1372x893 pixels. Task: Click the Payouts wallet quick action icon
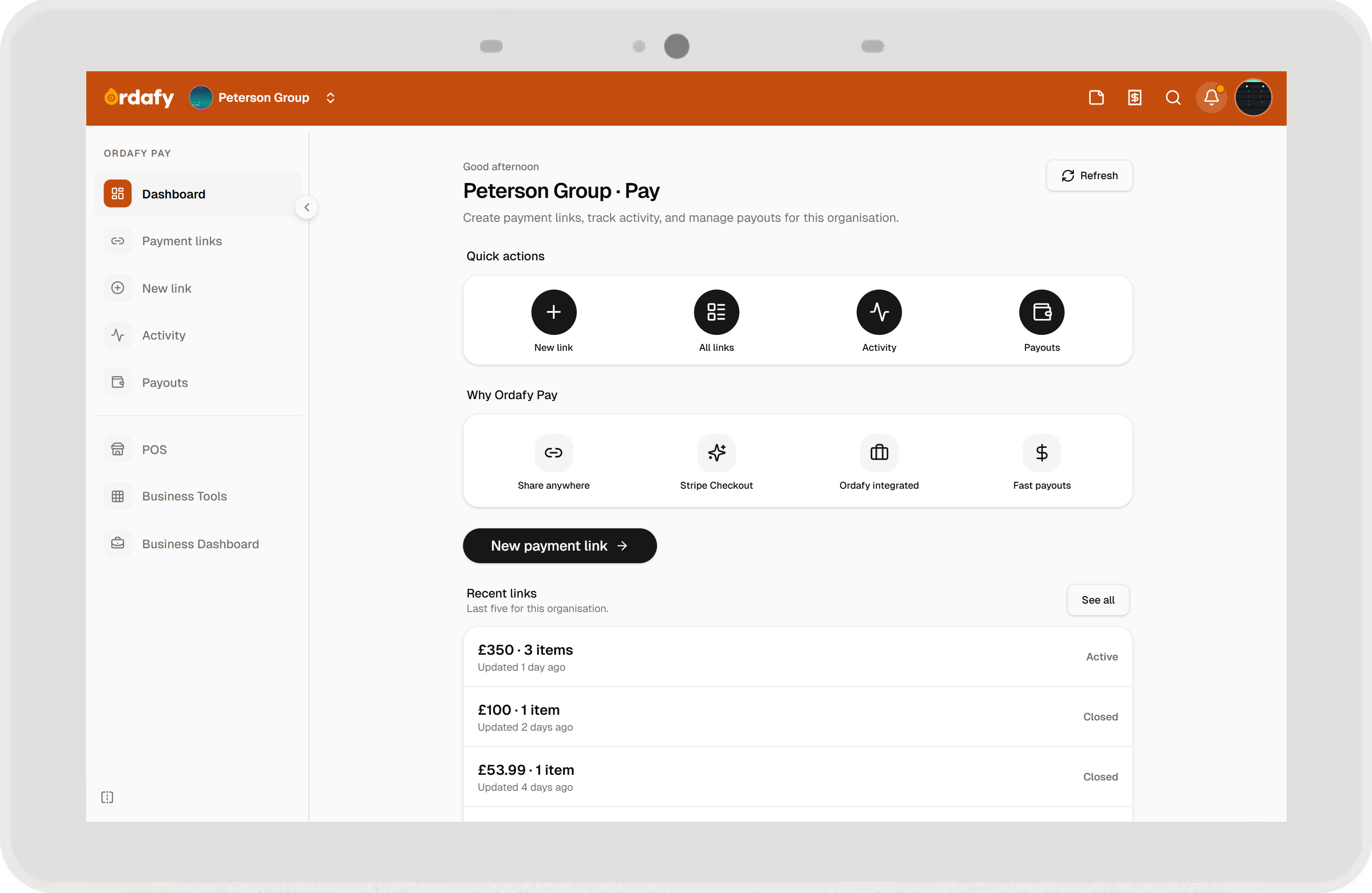[x=1042, y=312]
